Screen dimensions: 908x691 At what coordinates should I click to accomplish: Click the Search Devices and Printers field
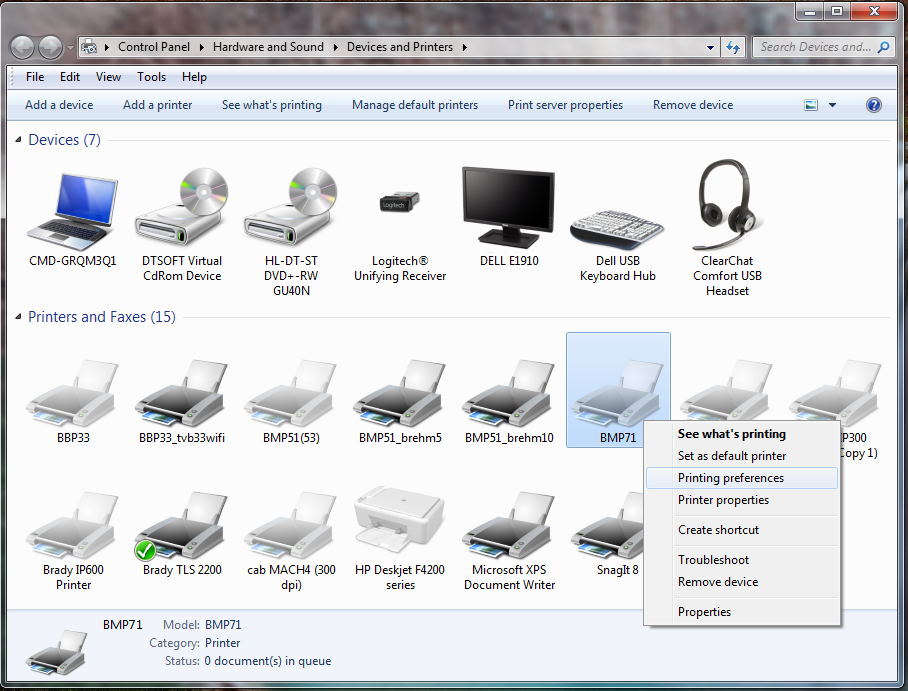[815, 47]
